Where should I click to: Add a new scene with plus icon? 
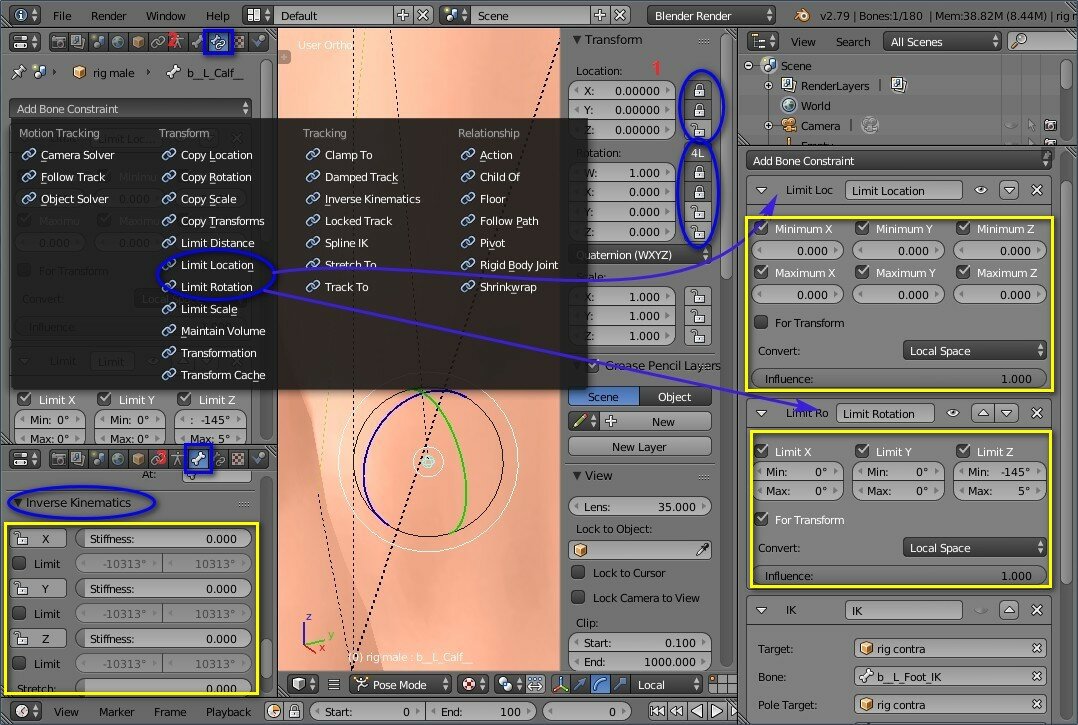[600, 15]
